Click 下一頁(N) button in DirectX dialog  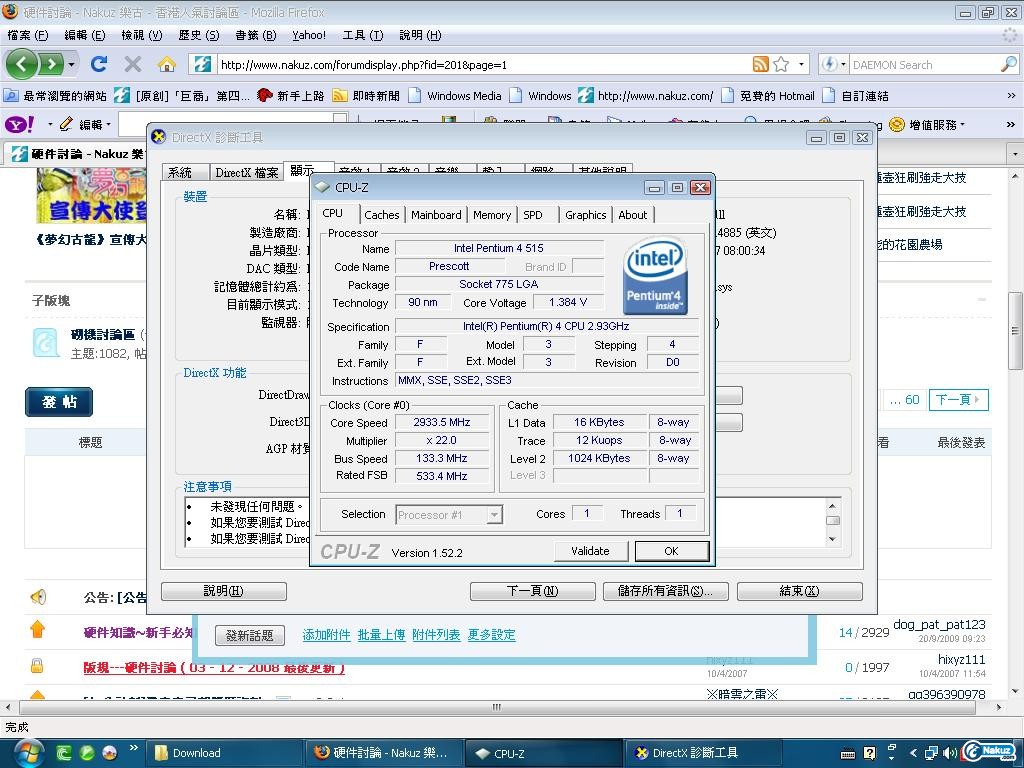[532, 591]
